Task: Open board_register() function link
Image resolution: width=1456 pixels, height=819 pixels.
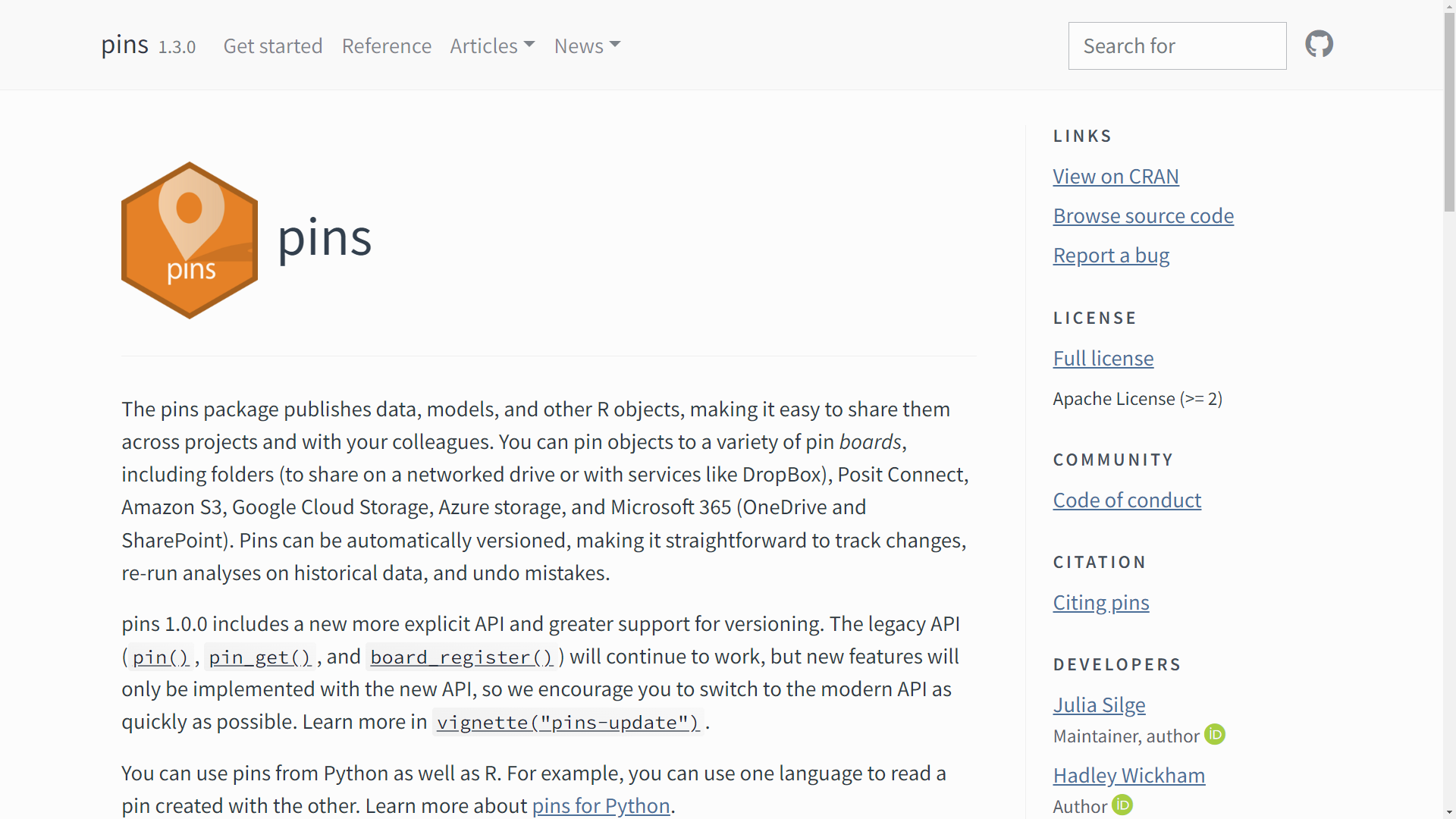Action: point(462,657)
